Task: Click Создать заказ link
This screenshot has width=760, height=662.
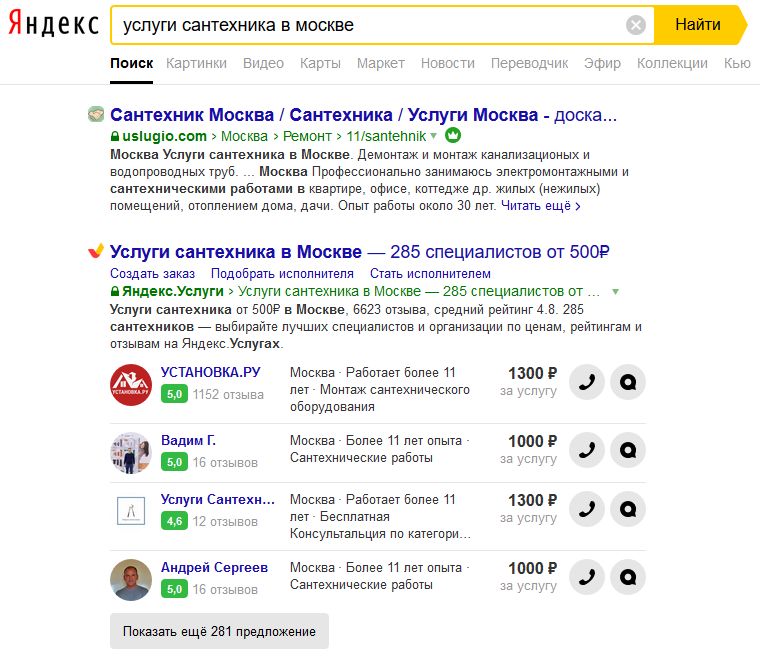Action: pyautogui.click(x=152, y=274)
